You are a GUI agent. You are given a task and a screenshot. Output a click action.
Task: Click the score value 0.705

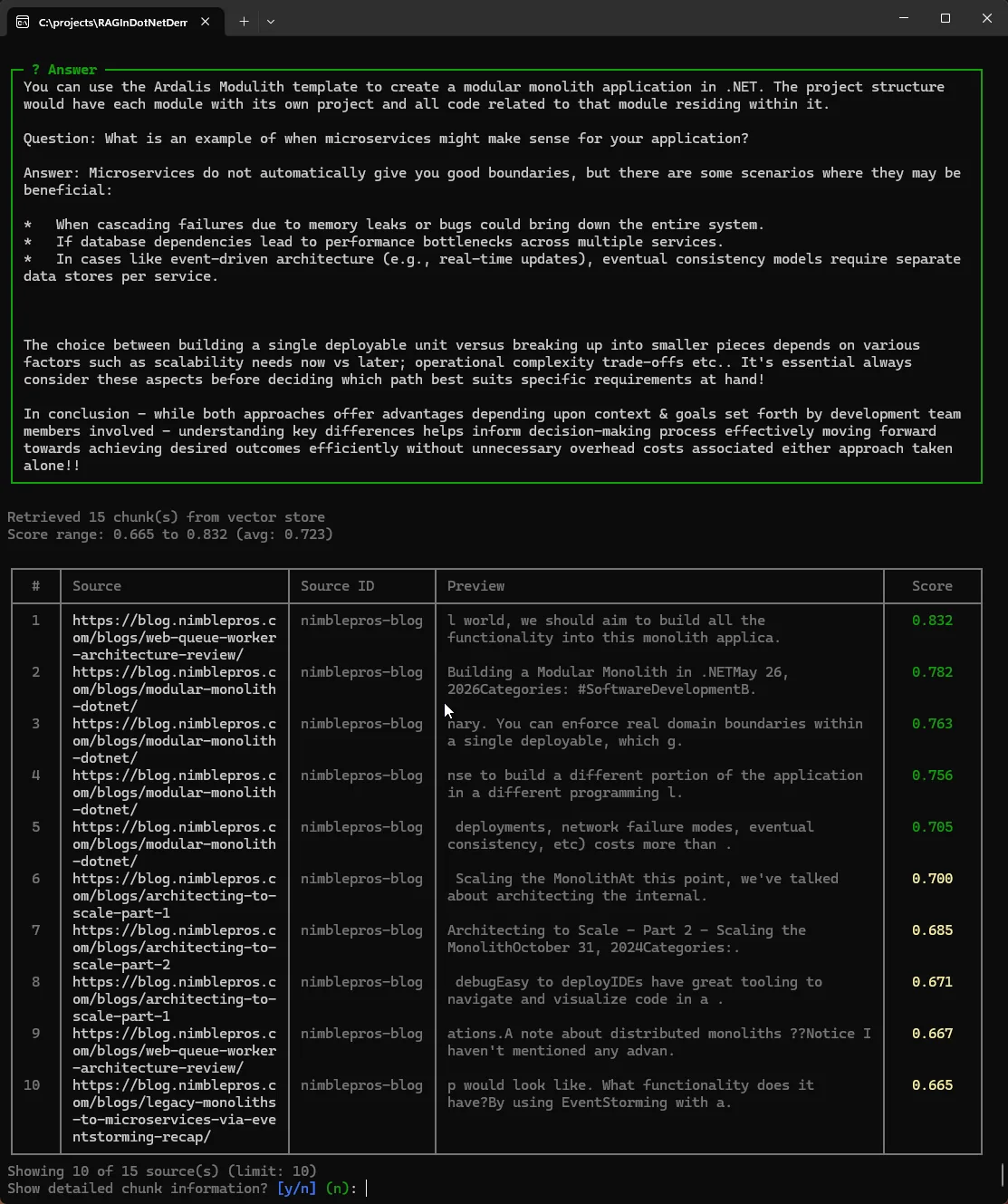[932, 827]
